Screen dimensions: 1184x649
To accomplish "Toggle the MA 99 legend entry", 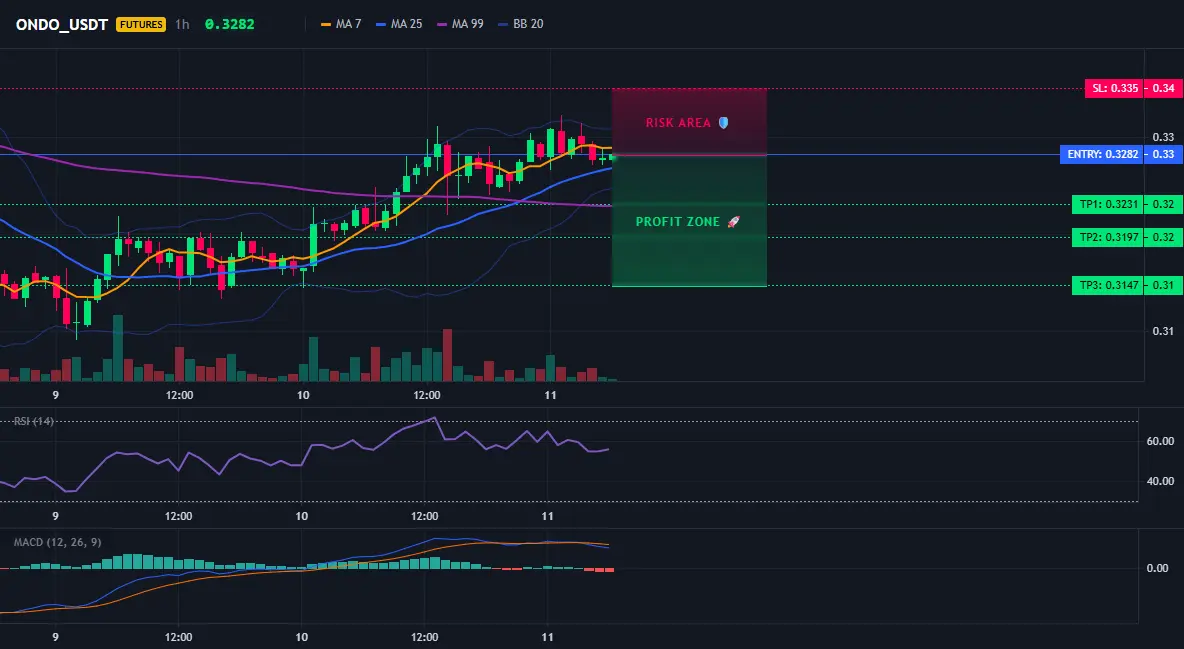I will (461, 24).
